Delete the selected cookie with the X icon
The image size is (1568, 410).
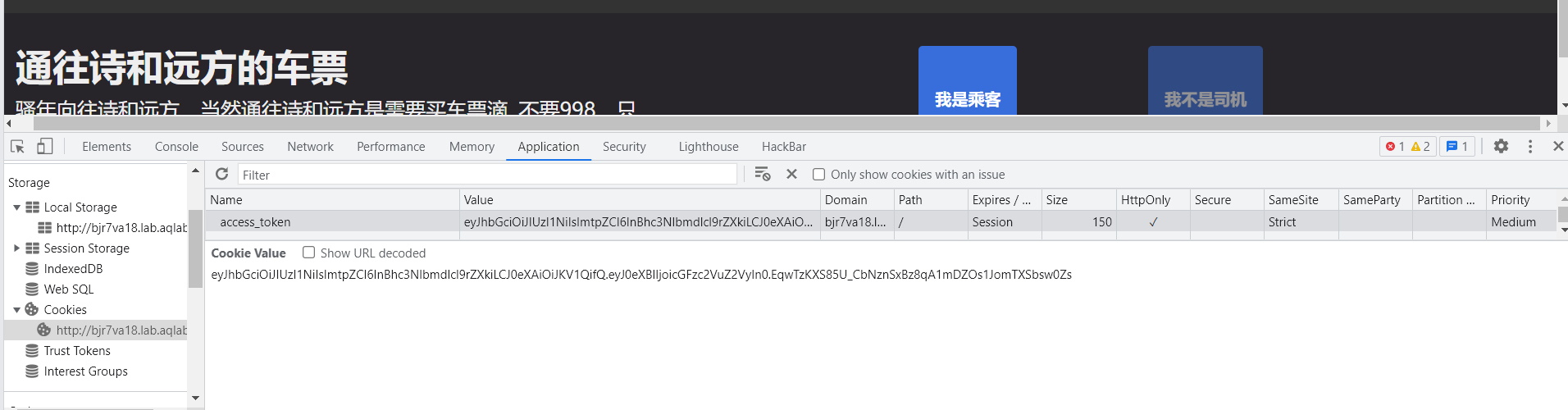[791, 174]
